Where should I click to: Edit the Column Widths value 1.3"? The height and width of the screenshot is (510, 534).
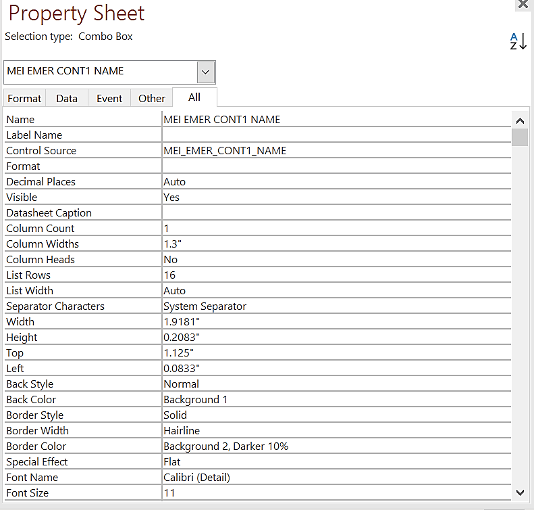[x=336, y=244]
